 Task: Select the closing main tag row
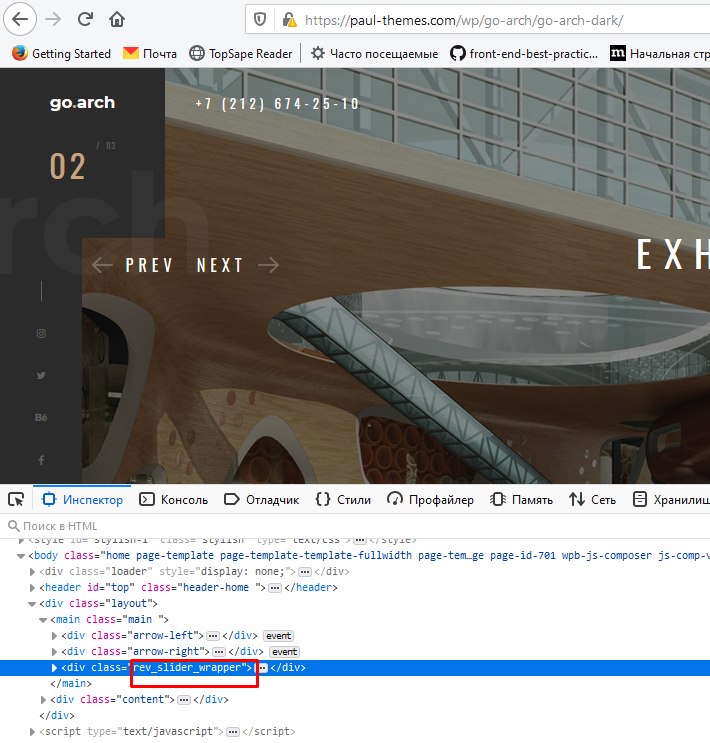(x=355, y=683)
